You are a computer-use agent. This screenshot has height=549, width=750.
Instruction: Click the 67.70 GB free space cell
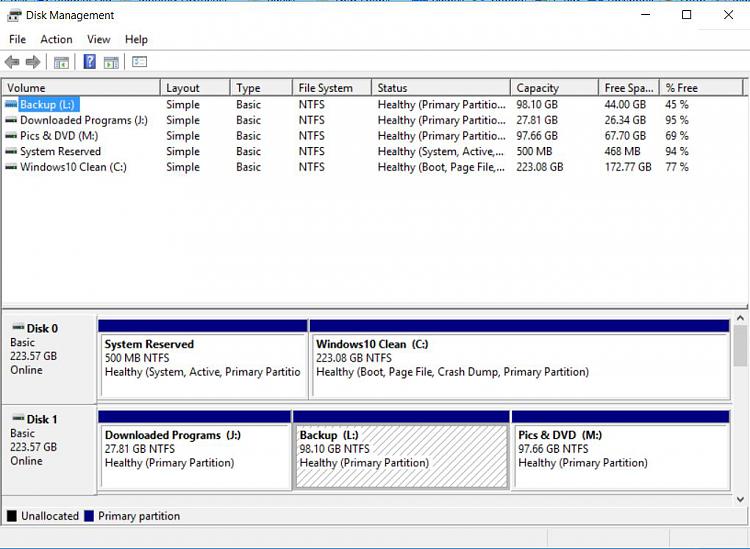pyautogui.click(x=625, y=136)
